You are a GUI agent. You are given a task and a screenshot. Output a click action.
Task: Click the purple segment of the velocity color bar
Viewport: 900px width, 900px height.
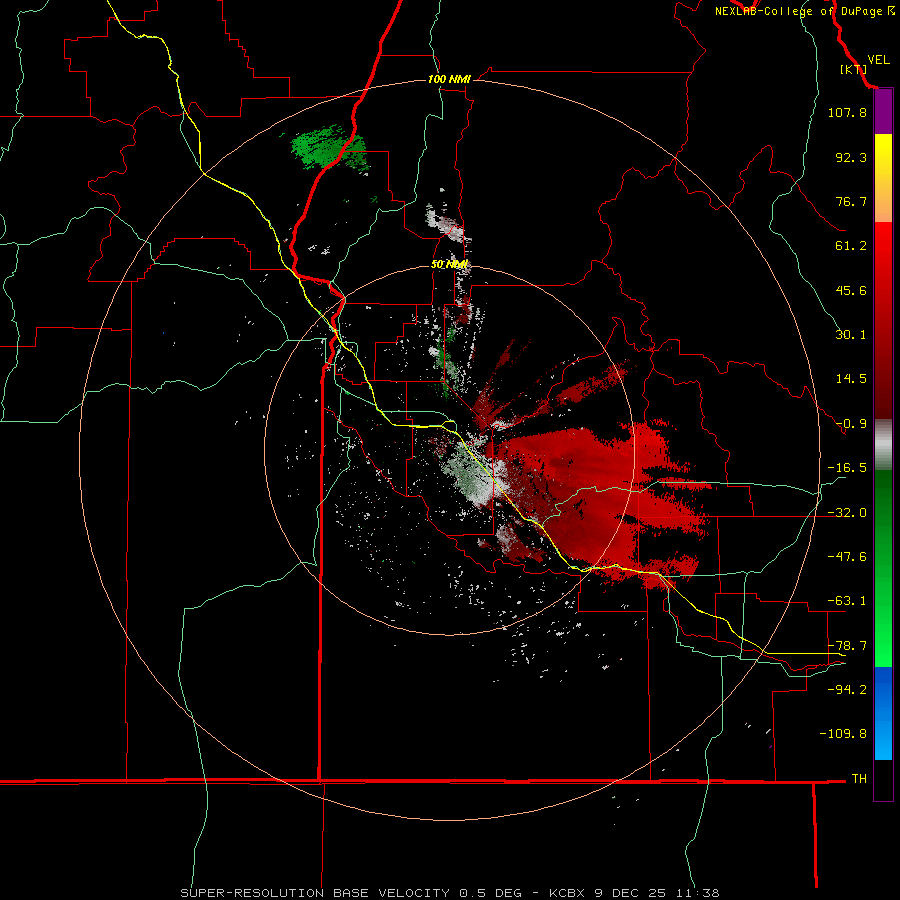pos(883,111)
